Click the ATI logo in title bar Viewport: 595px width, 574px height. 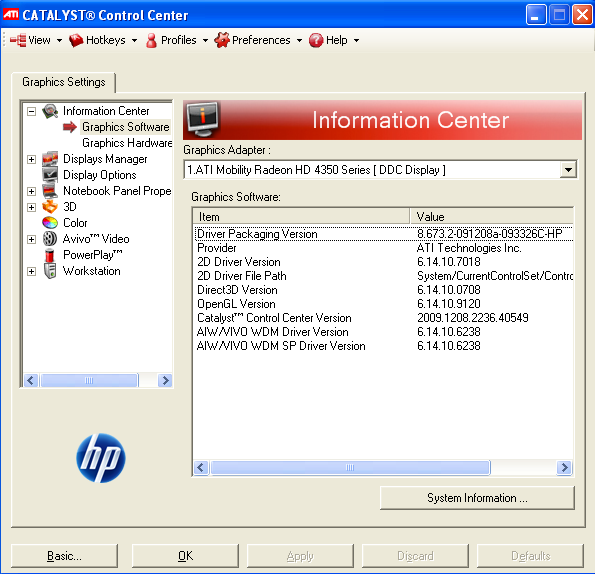[11, 15]
